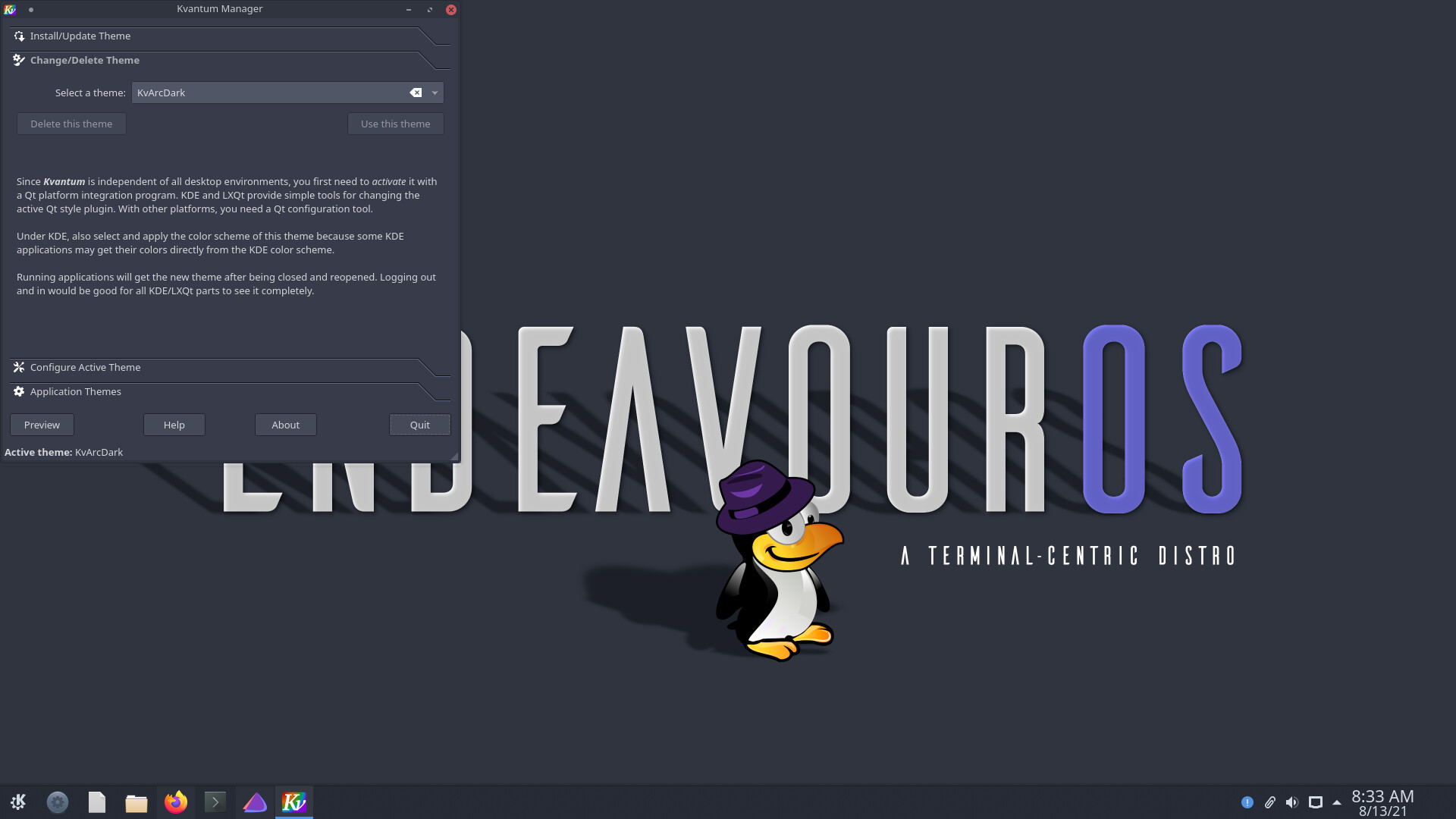This screenshot has width=1456, height=819.
Task: Click the blue notification alert tray icon
Action: tap(1247, 802)
